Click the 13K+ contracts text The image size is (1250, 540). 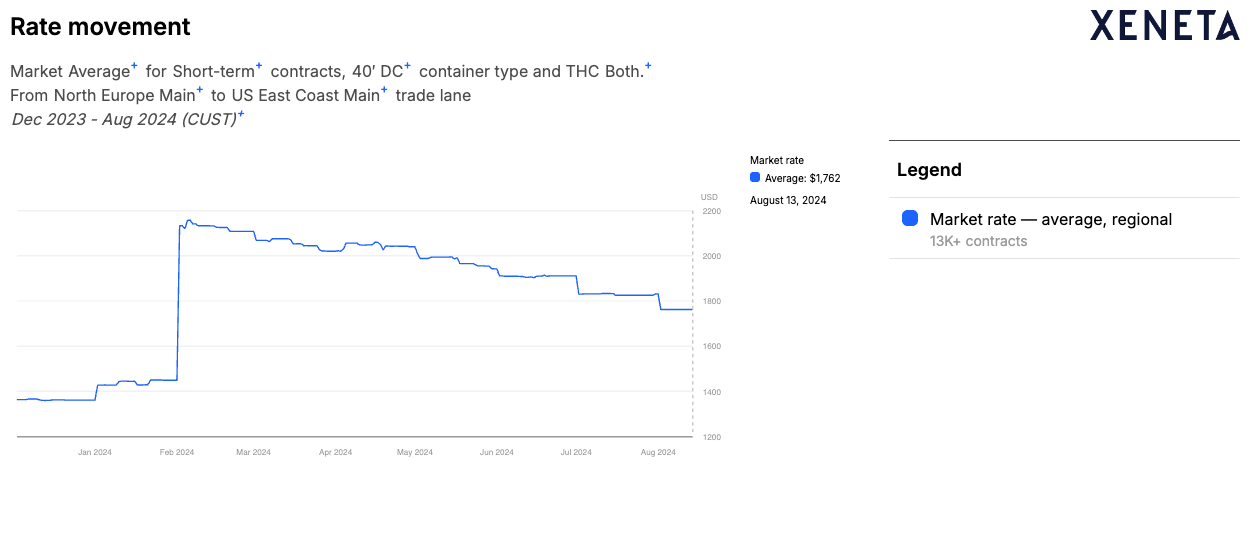click(978, 241)
